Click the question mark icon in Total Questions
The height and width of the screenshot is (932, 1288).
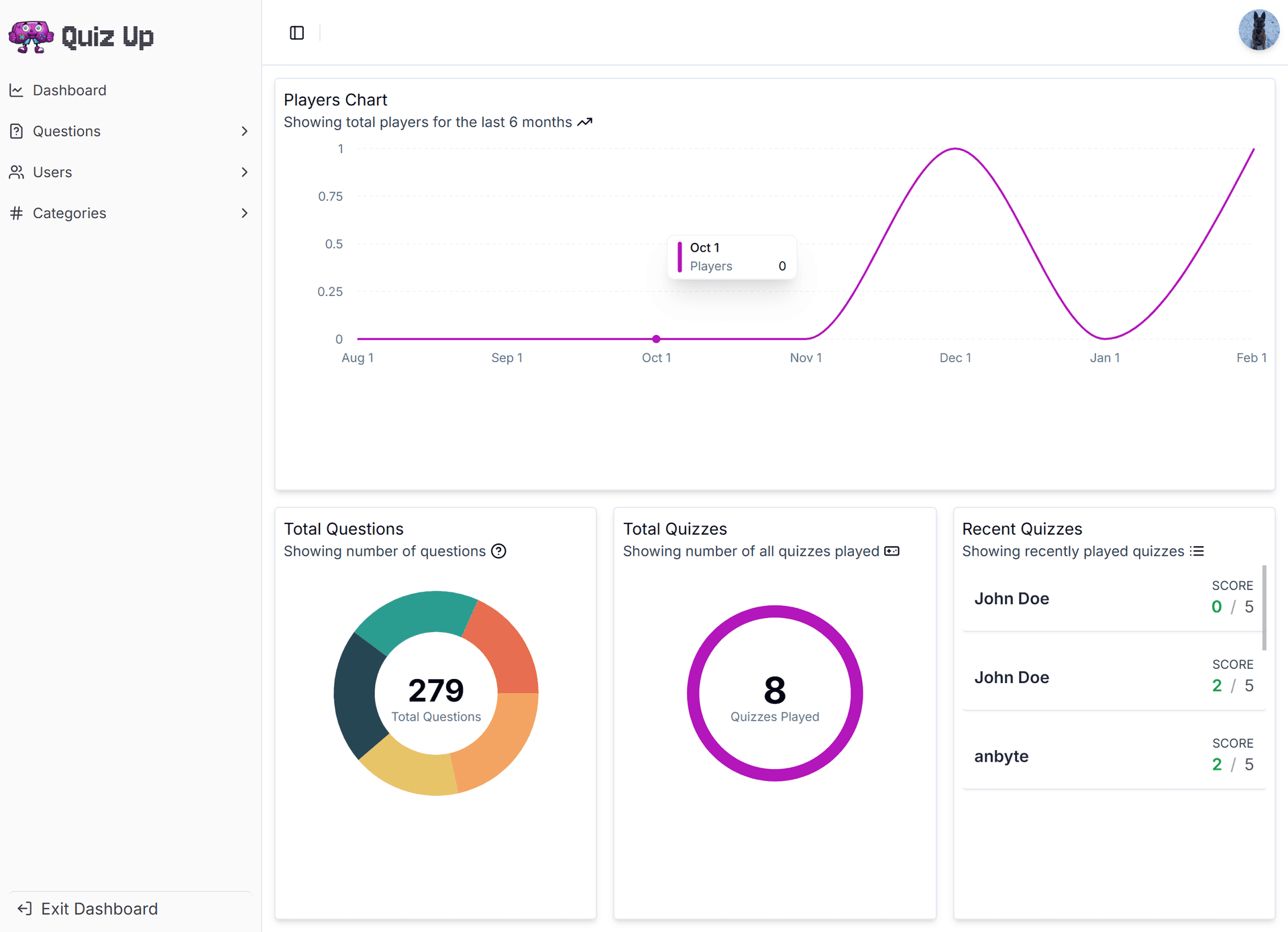coord(498,551)
